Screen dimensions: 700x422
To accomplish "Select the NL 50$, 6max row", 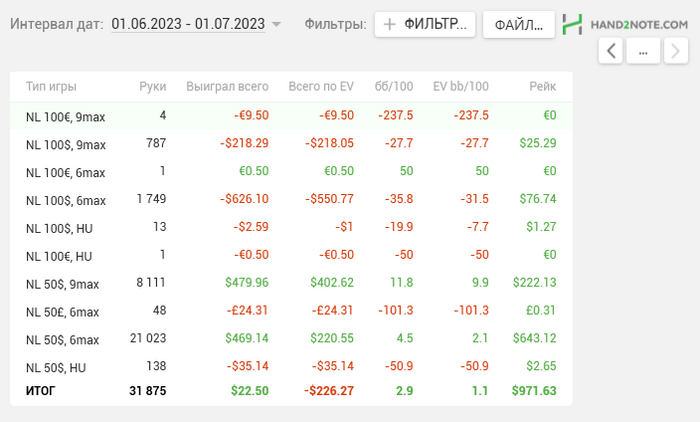I will [x=290, y=339].
